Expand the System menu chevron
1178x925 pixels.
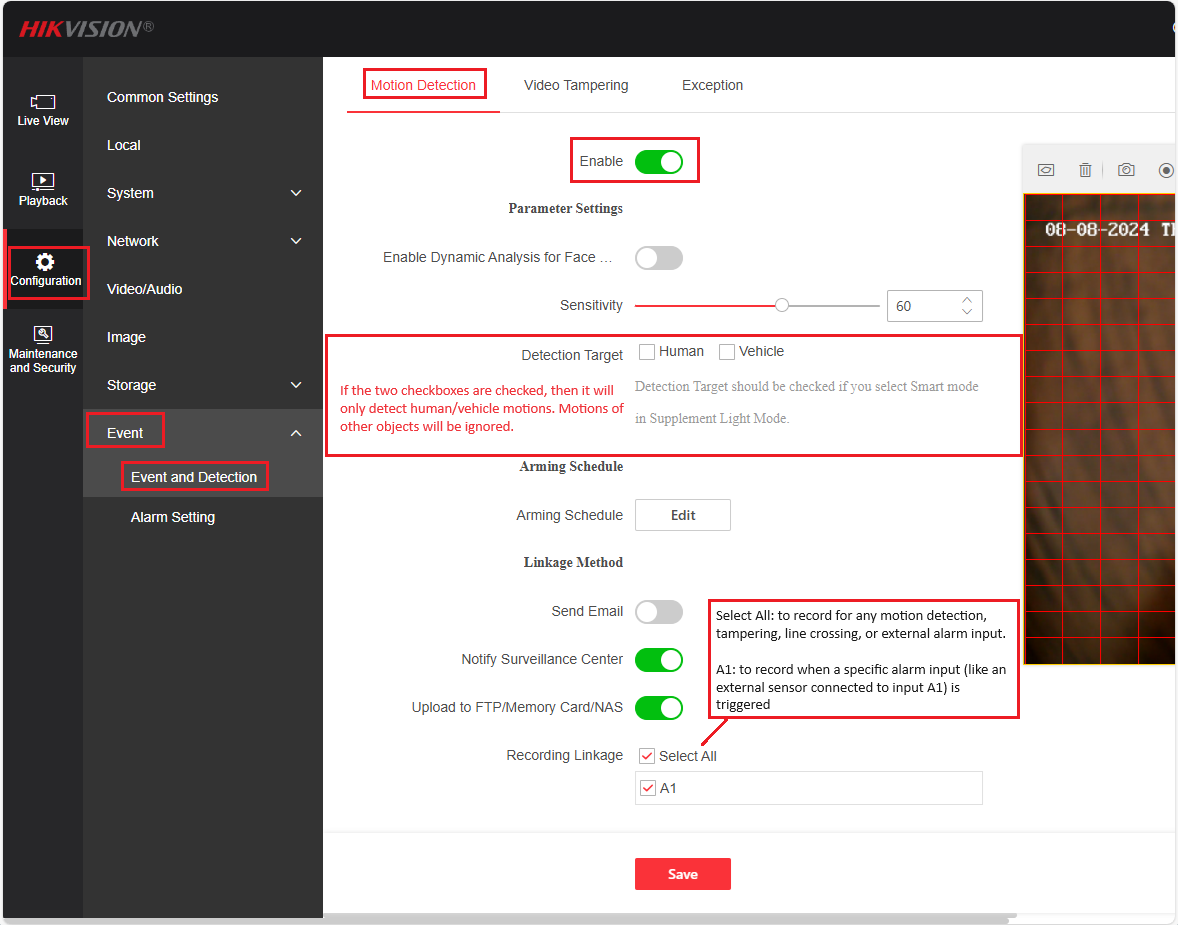[296, 193]
